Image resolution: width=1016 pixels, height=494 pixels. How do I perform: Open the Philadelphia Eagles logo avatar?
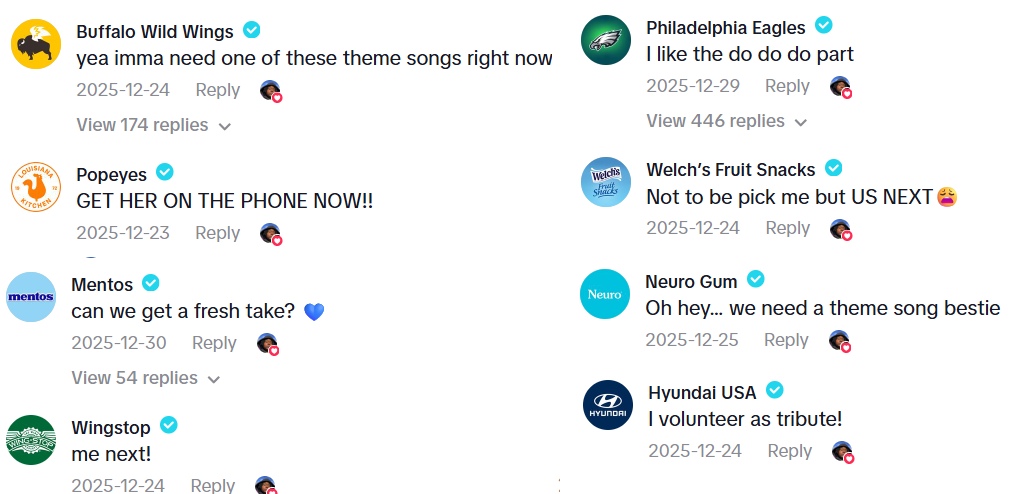click(606, 40)
